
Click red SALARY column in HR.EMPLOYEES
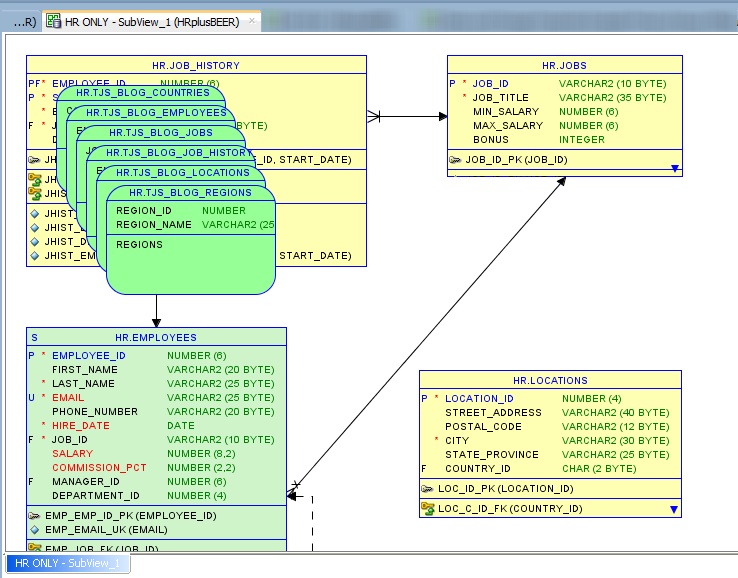(72, 454)
